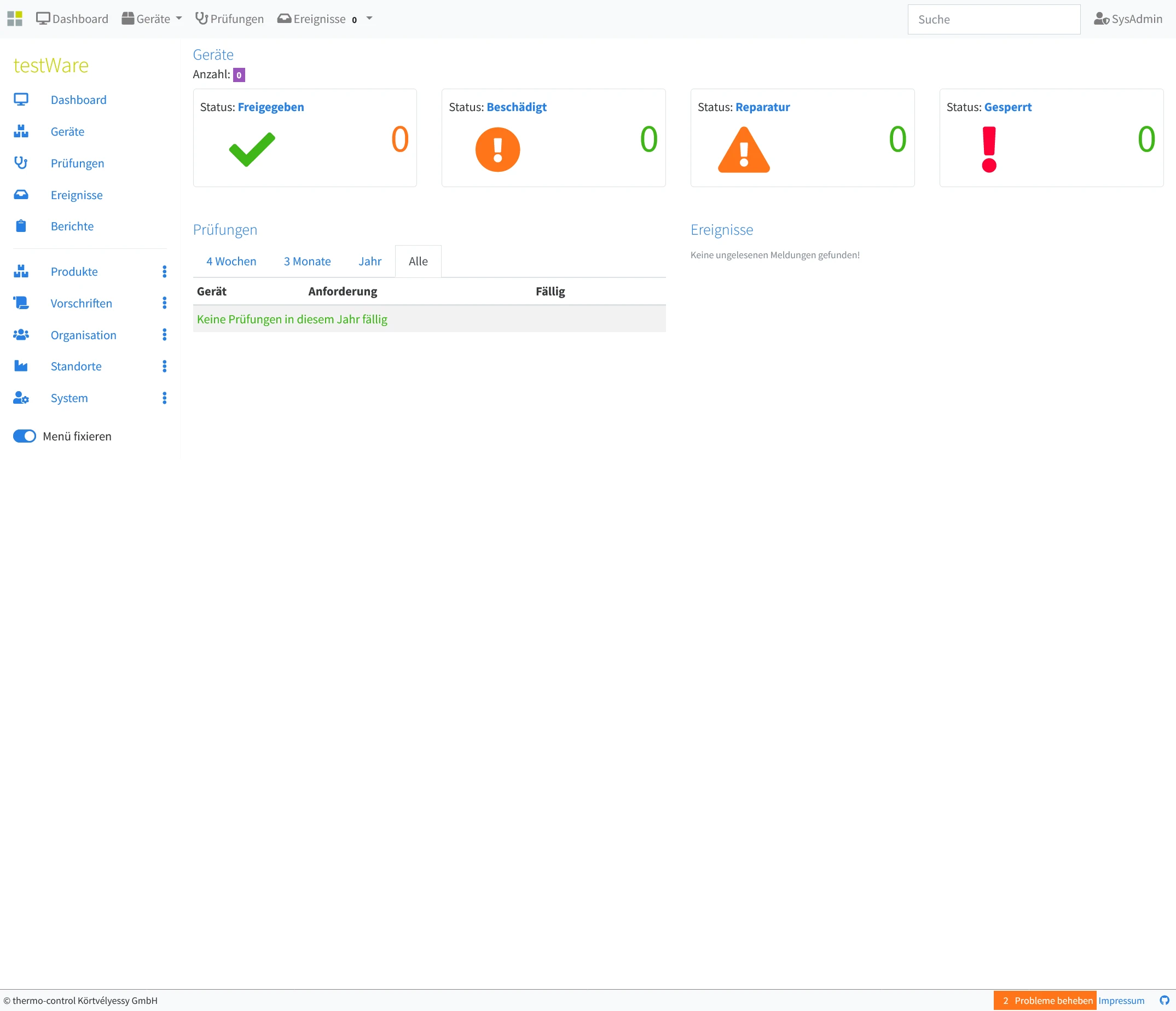Open the Ereignisse dropdown arrow in top bar
This screenshot has height=1011, width=1176.
[369, 18]
